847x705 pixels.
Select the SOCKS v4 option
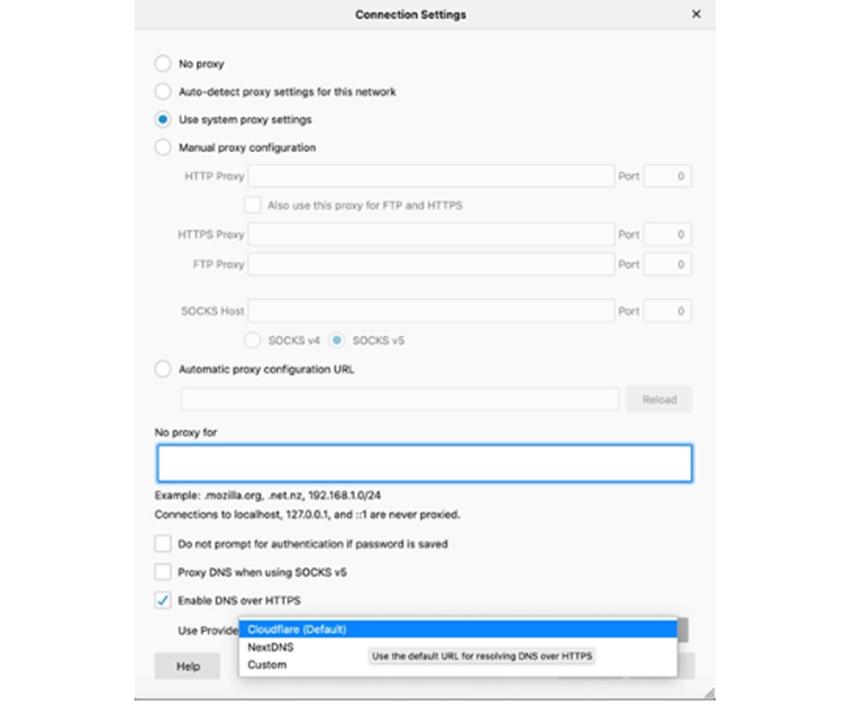[253, 340]
